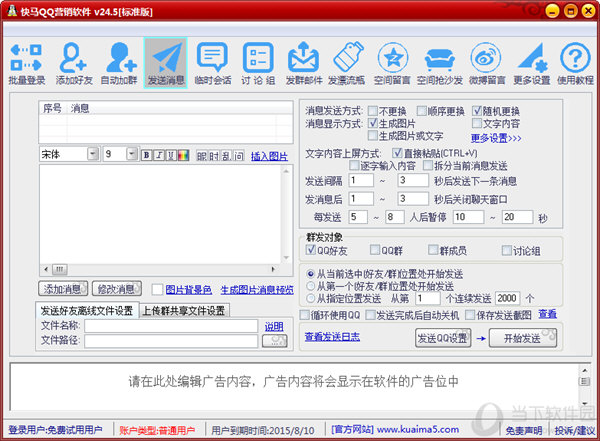This screenshot has width=600, height=441.
Task: Expand the 宋体 font dropdown
Action: pyautogui.click(x=93, y=154)
